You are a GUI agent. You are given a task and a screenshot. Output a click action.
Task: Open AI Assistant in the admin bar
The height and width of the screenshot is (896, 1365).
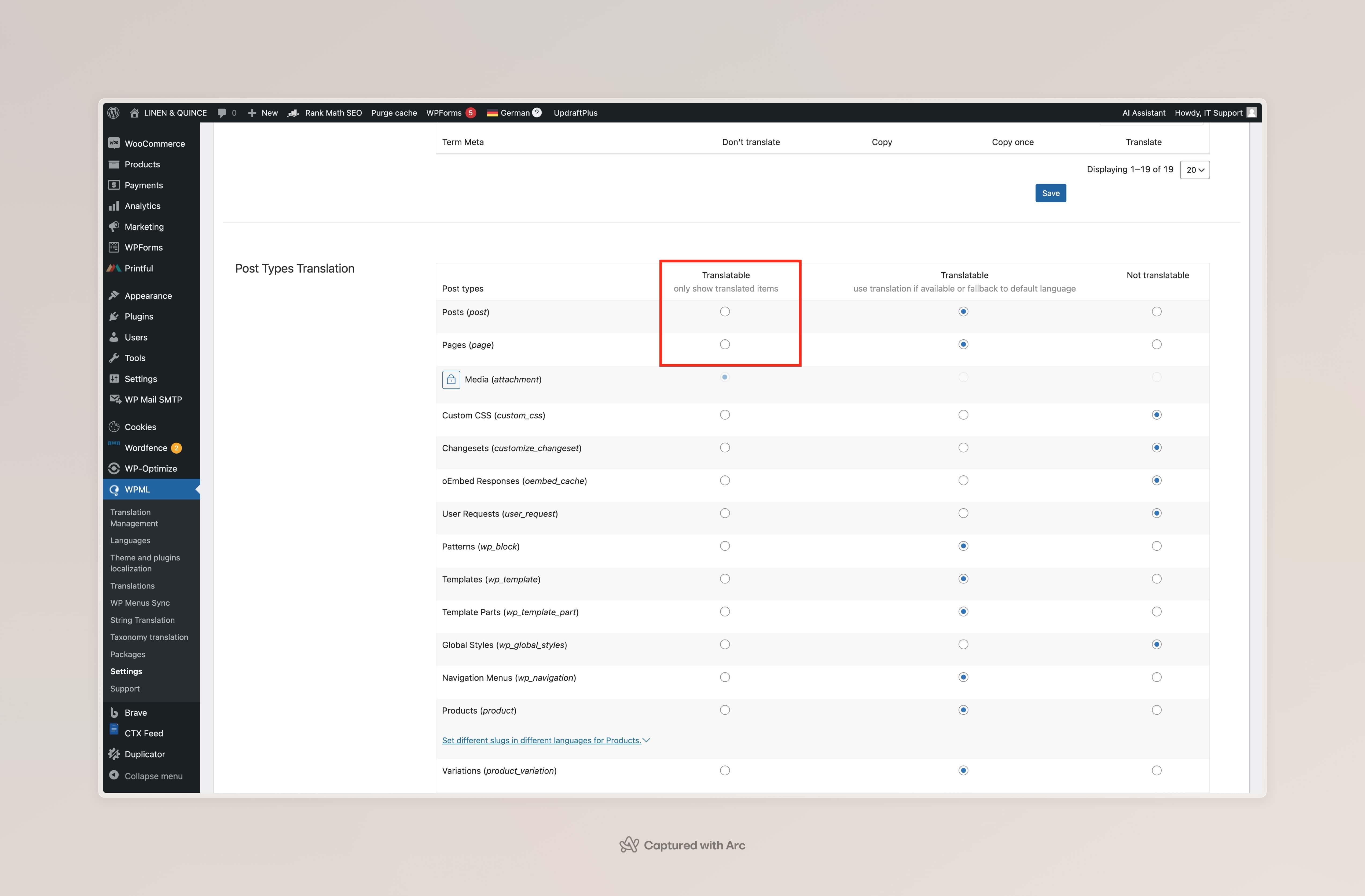tap(1144, 113)
